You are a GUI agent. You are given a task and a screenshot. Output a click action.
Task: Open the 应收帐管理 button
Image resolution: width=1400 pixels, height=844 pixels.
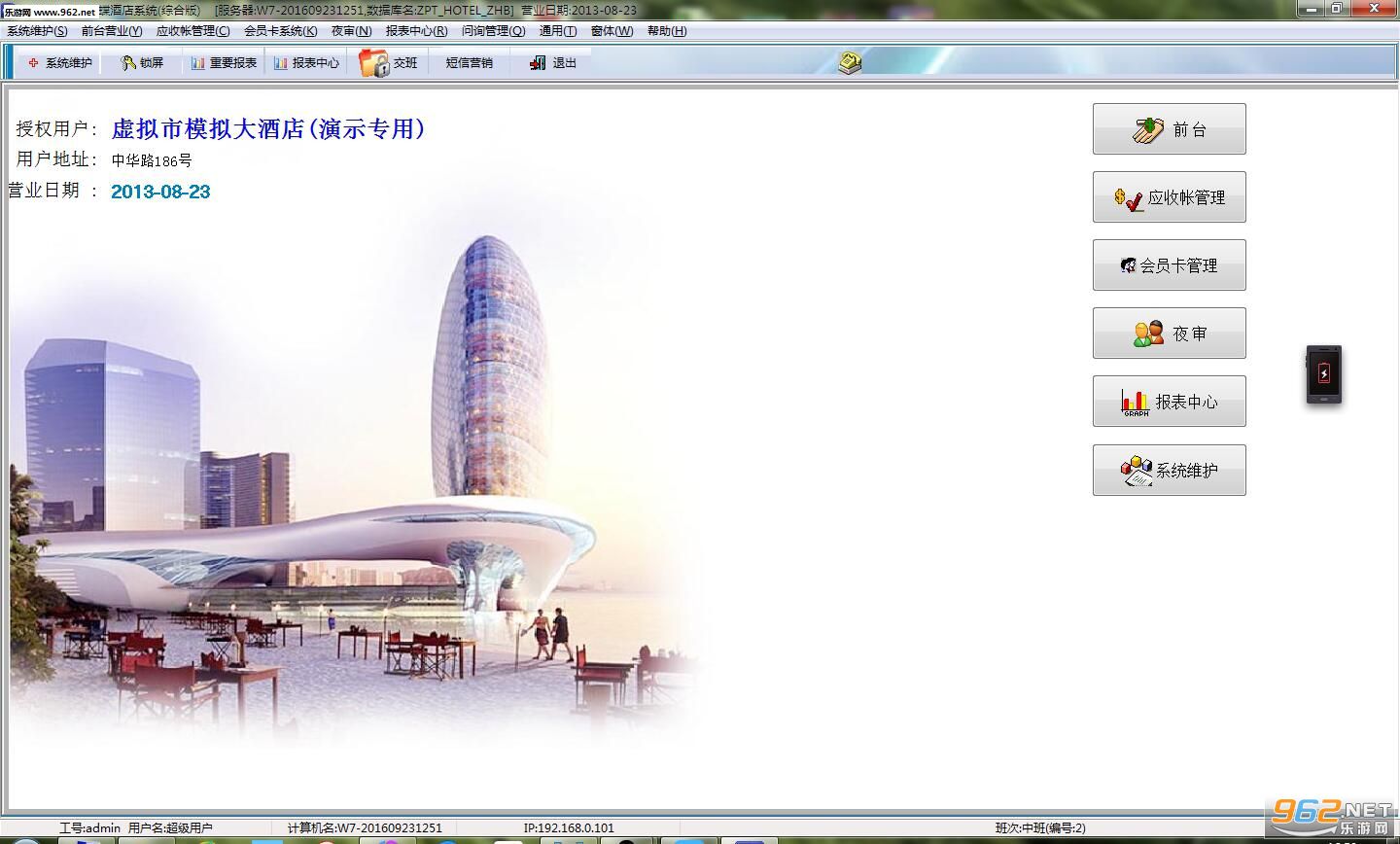(1169, 196)
